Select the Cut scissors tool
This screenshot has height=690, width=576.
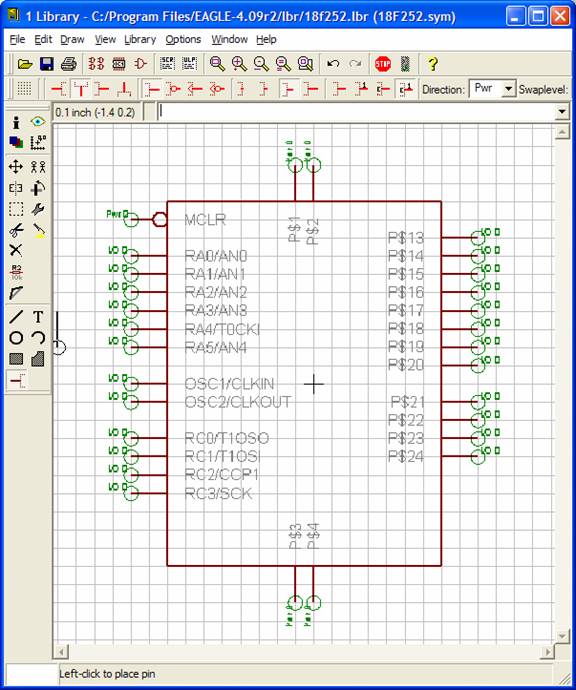coord(16,230)
